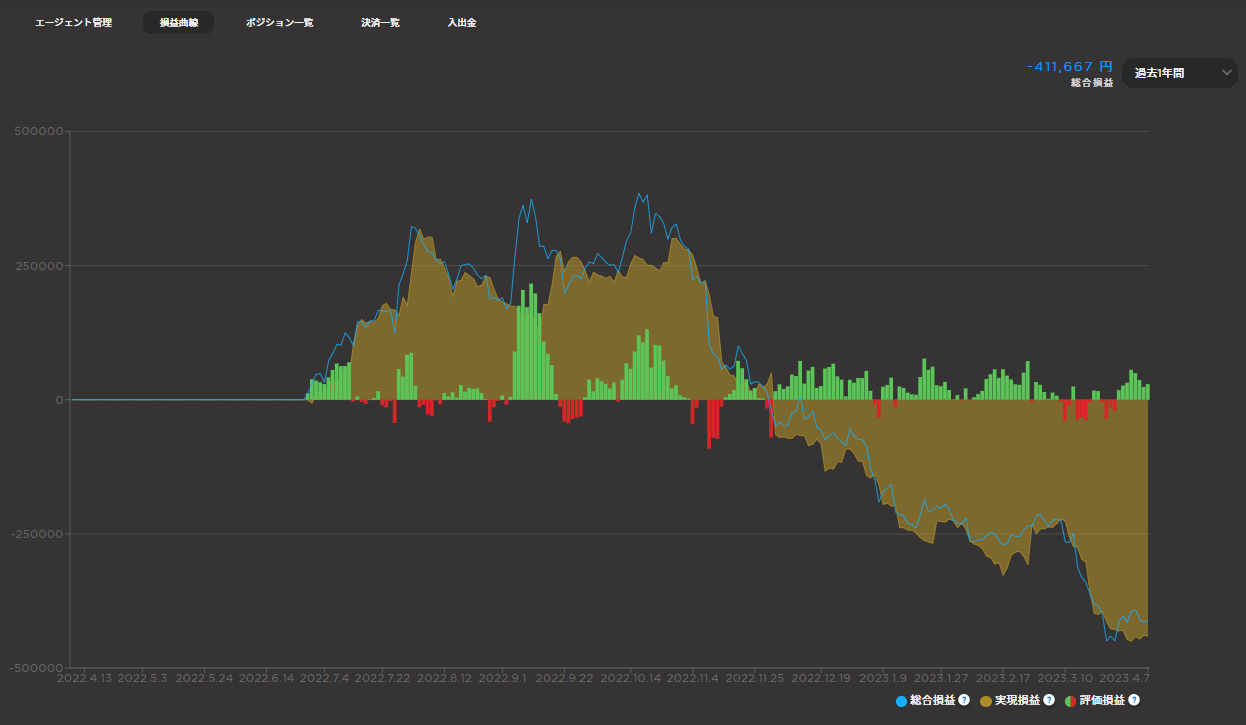The height and width of the screenshot is (725, 1246).
Task: Go to the 決済一覧 tab
Action: tap(380, 22)
